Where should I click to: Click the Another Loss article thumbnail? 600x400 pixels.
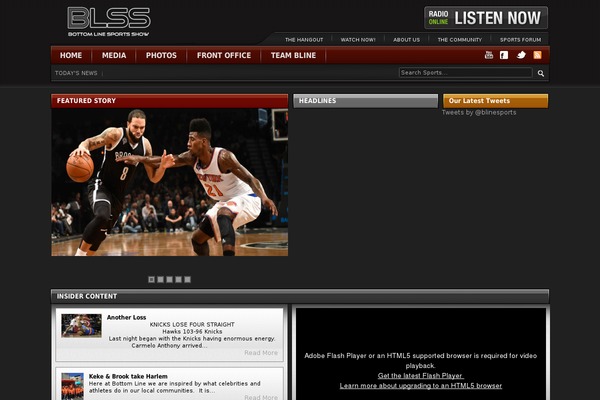[x=81, y=326]
